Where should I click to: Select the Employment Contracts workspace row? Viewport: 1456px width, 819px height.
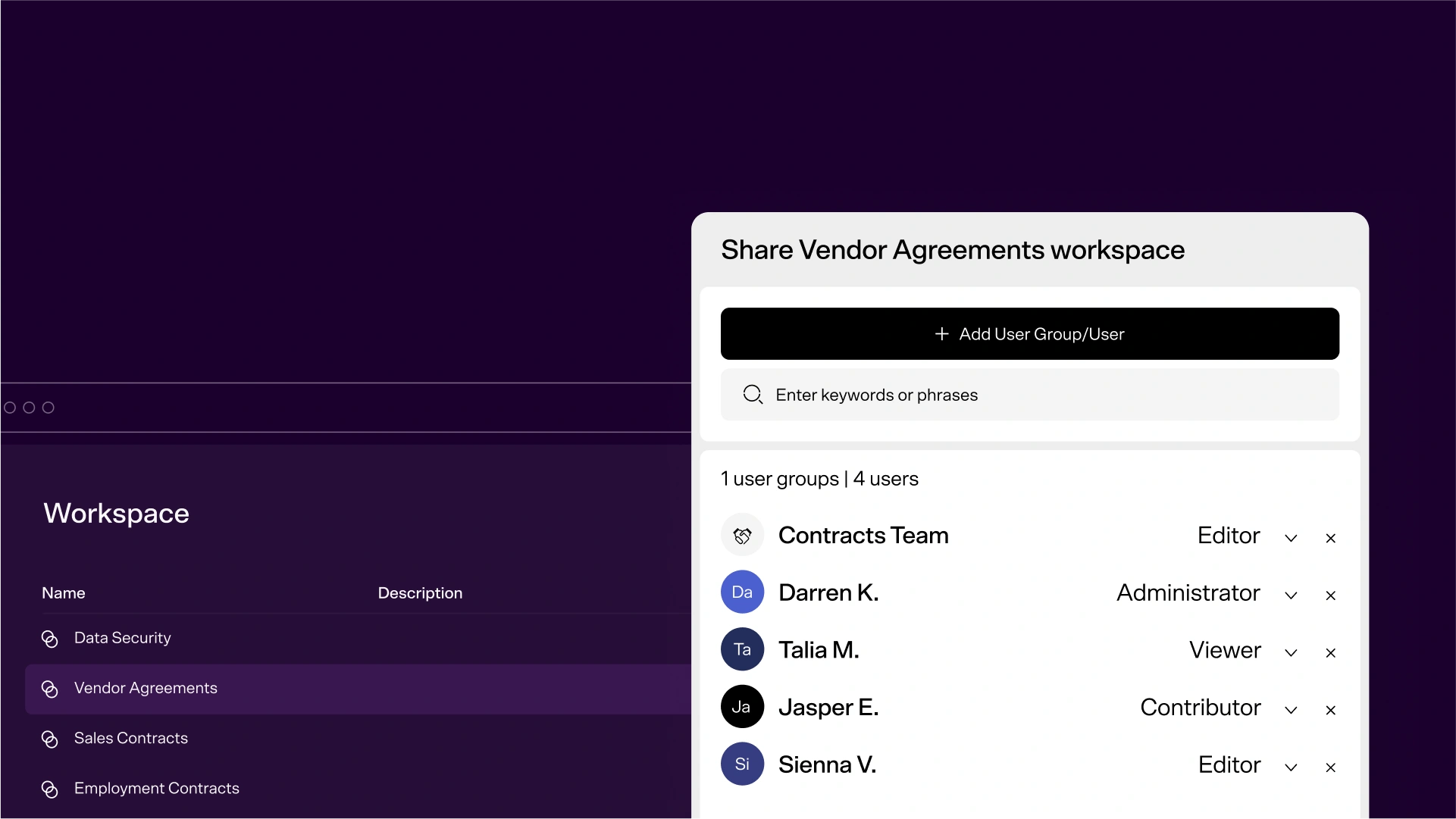click(157, 789)
